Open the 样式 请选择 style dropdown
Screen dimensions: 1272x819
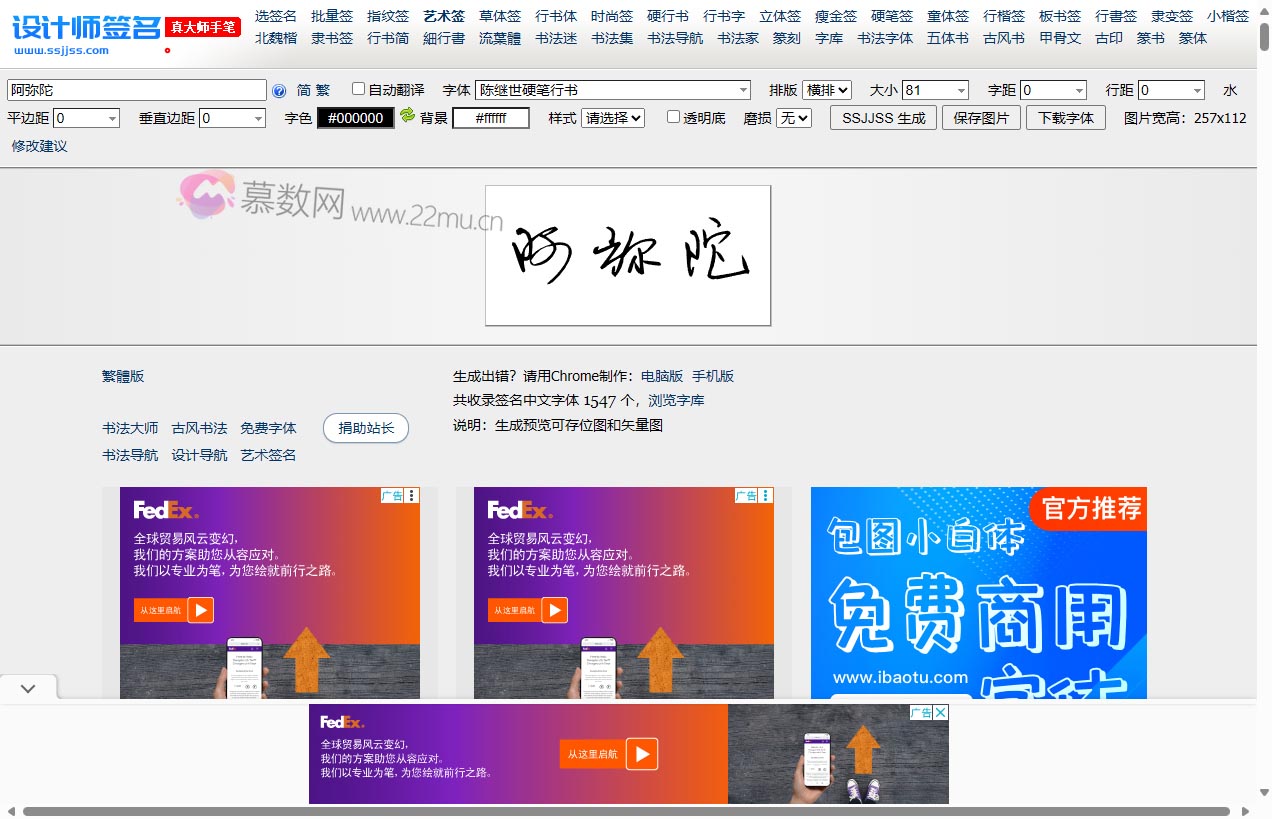click(612, 120)
